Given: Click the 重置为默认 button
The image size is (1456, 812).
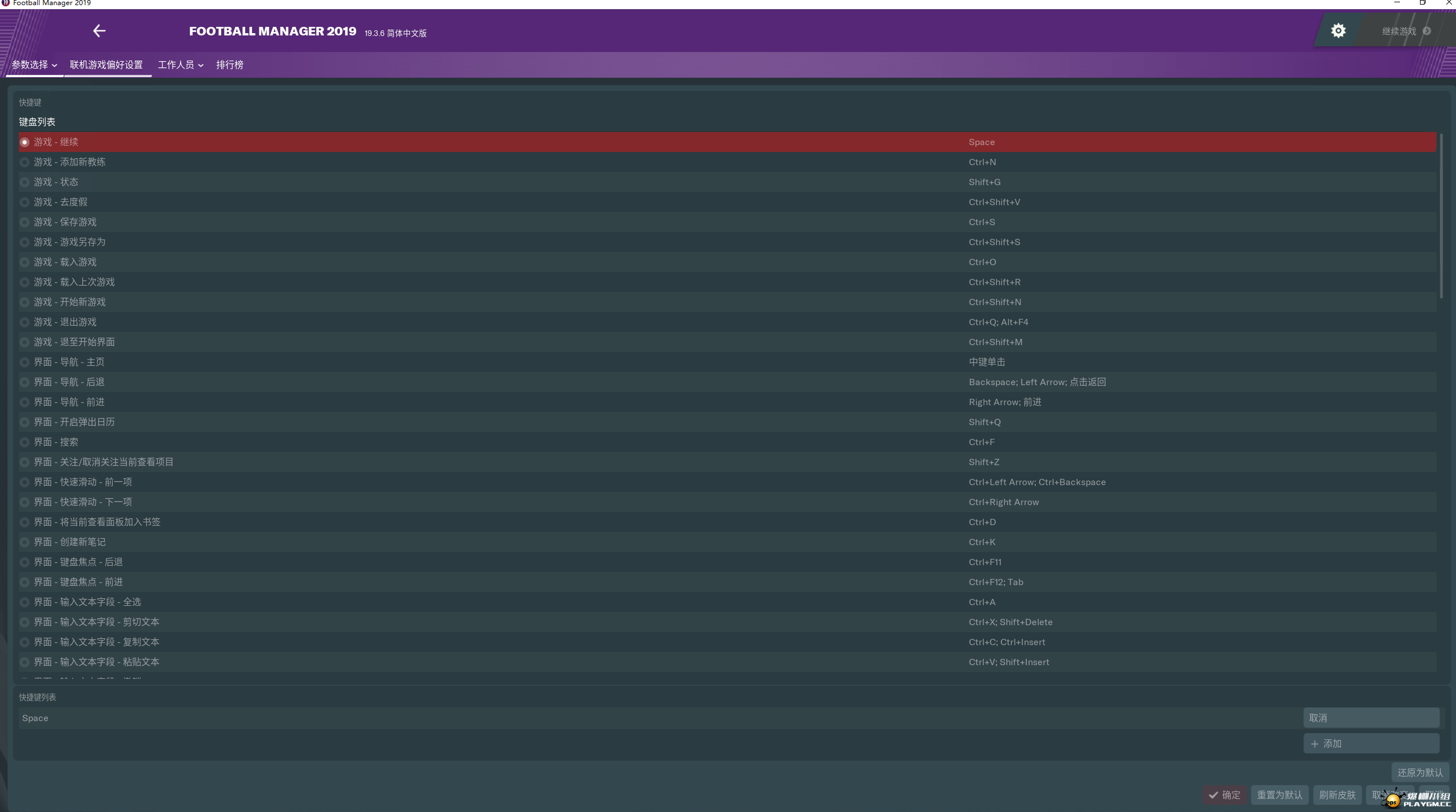Looking at the screenshot, I should click(x=1279, y=795).
